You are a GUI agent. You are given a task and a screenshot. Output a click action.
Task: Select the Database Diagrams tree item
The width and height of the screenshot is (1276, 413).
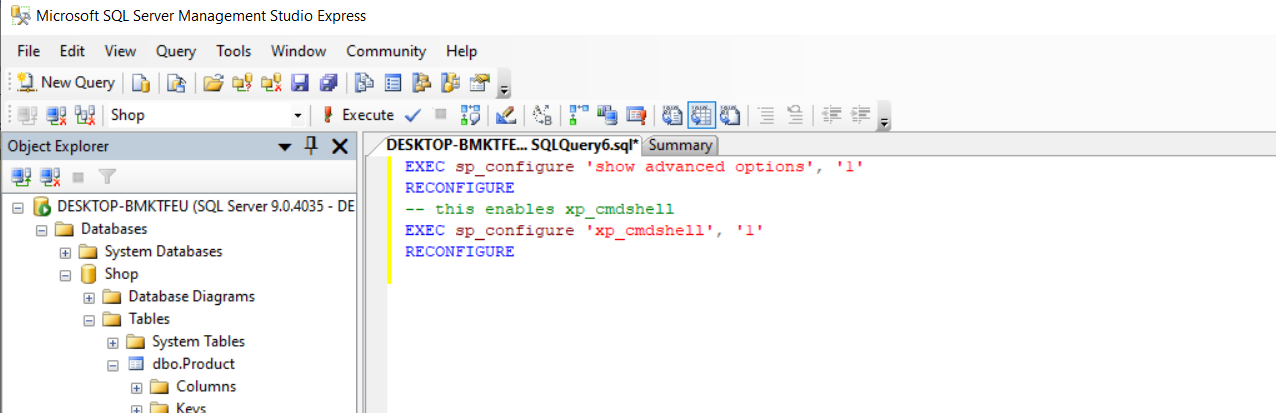pos(191,296)
